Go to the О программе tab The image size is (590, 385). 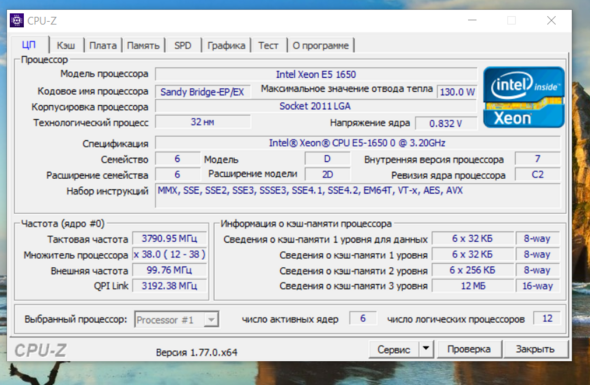321,46
